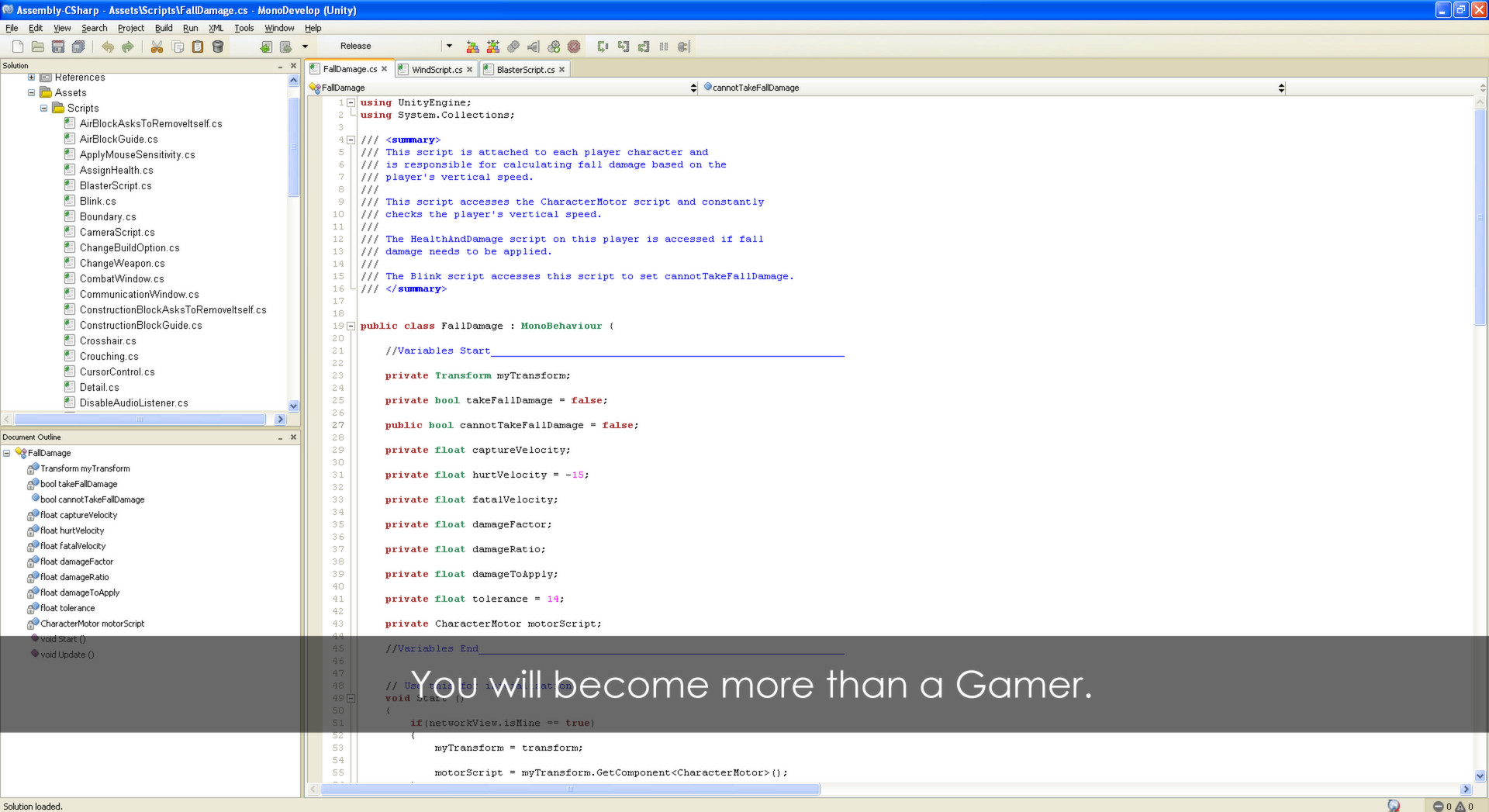
Task: Select Crouching.cs in Solution tree
Action: 109,357
